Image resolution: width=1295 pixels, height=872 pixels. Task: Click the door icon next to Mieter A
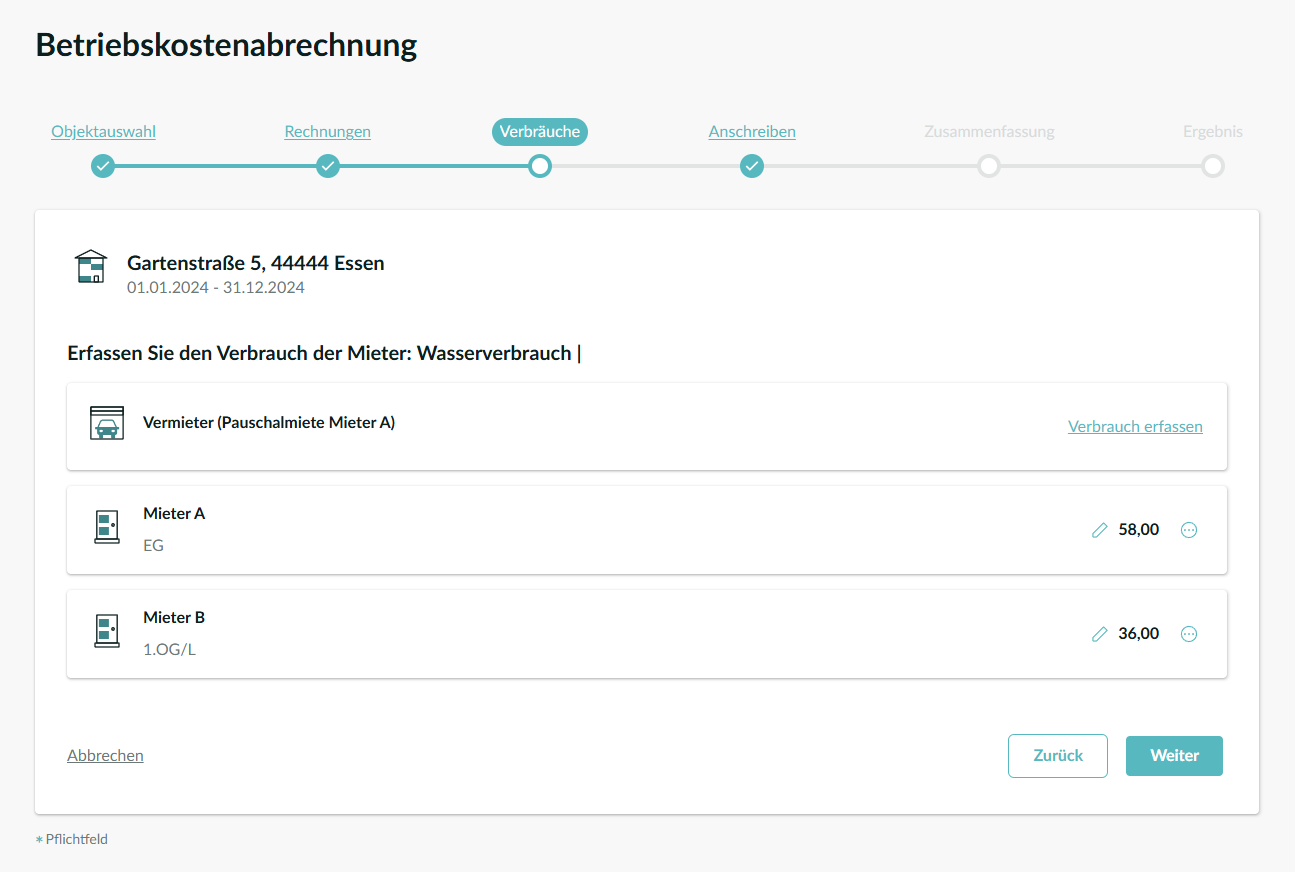[x=107, y=527]
